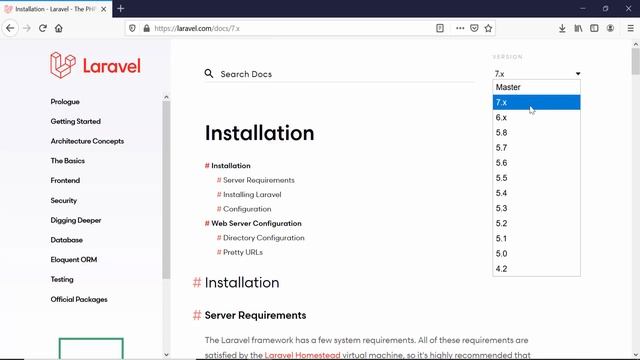Click the main page scrollbar thumb
The width and height of the screenshot is (640, 360).
[x=636, y=61]
